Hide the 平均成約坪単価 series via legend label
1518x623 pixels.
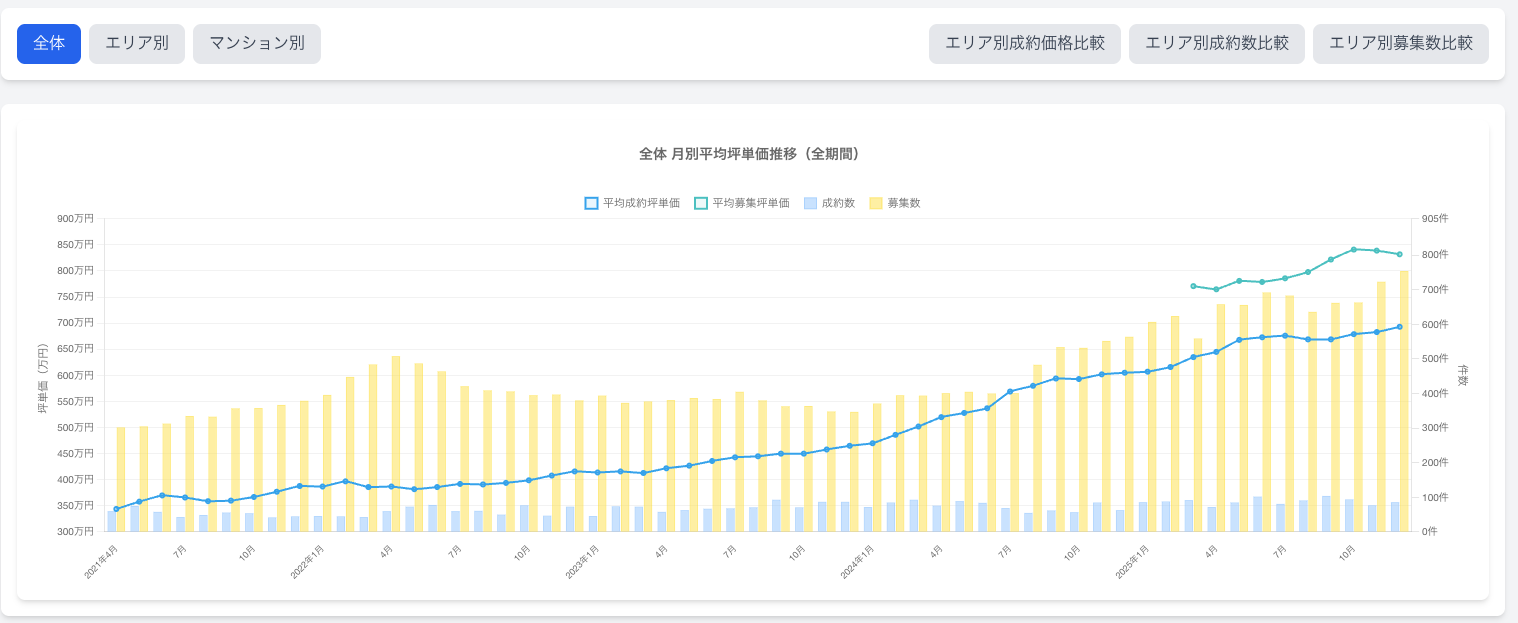(x=641, y=203)
